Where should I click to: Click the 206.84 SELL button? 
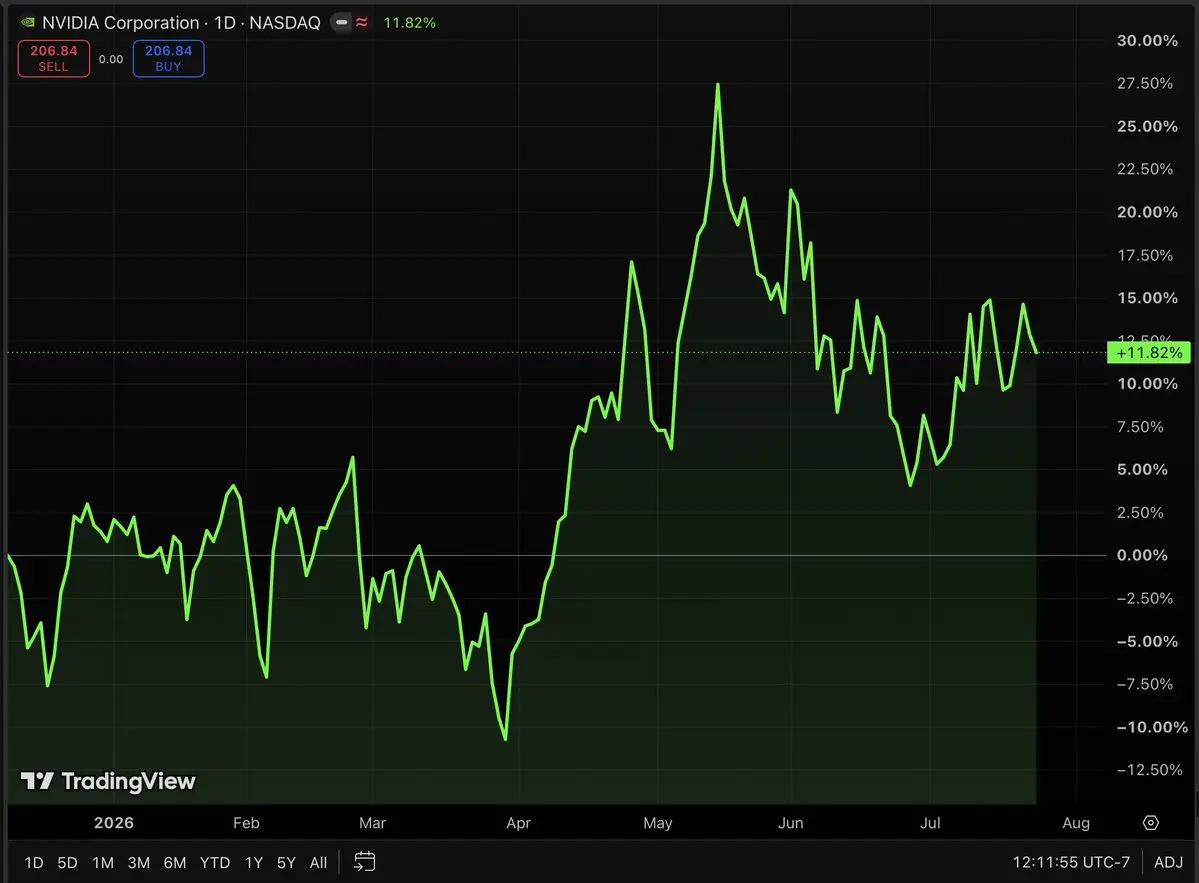[x=54, y=58]
